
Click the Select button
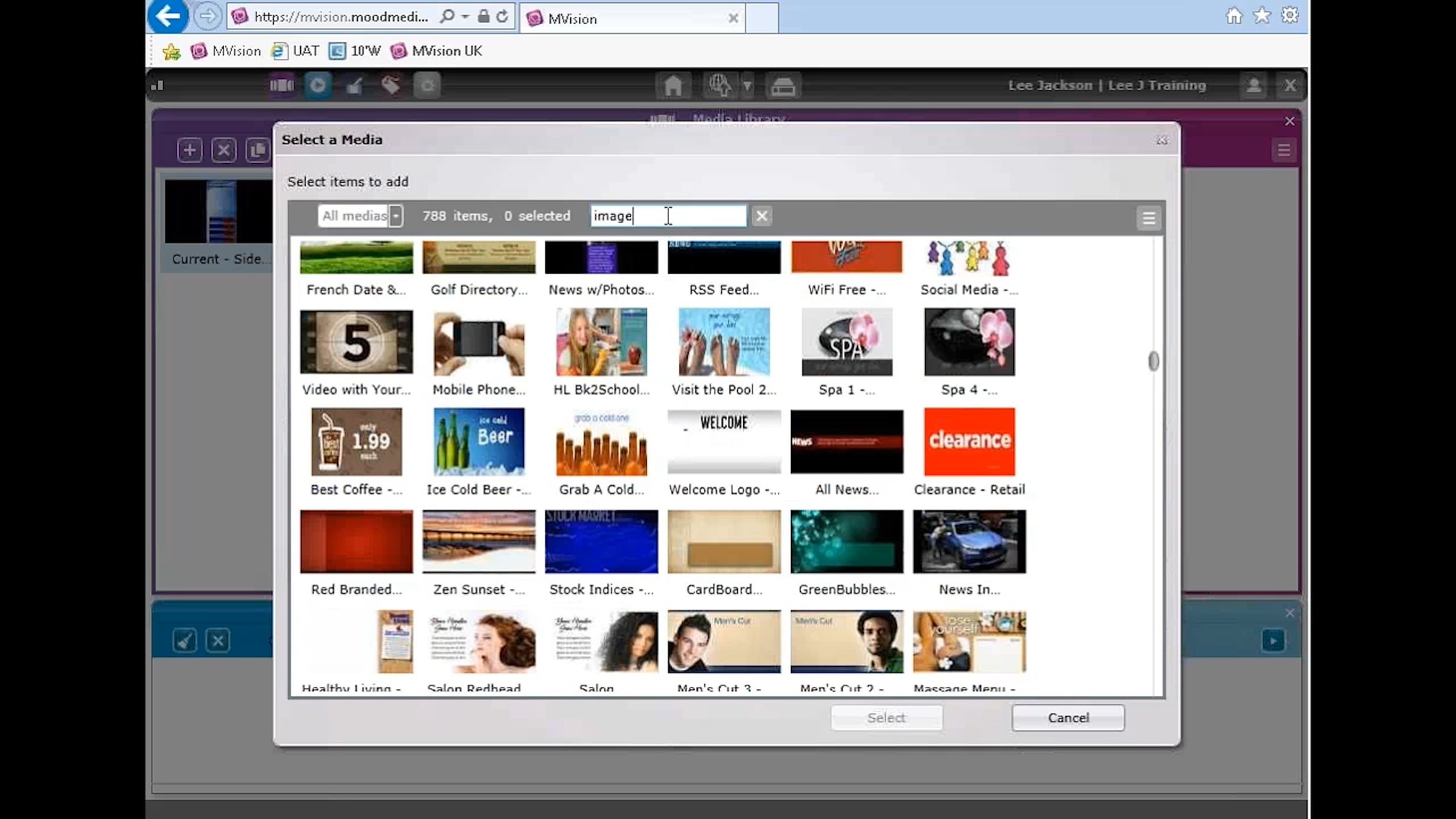(x=886, y=718)
